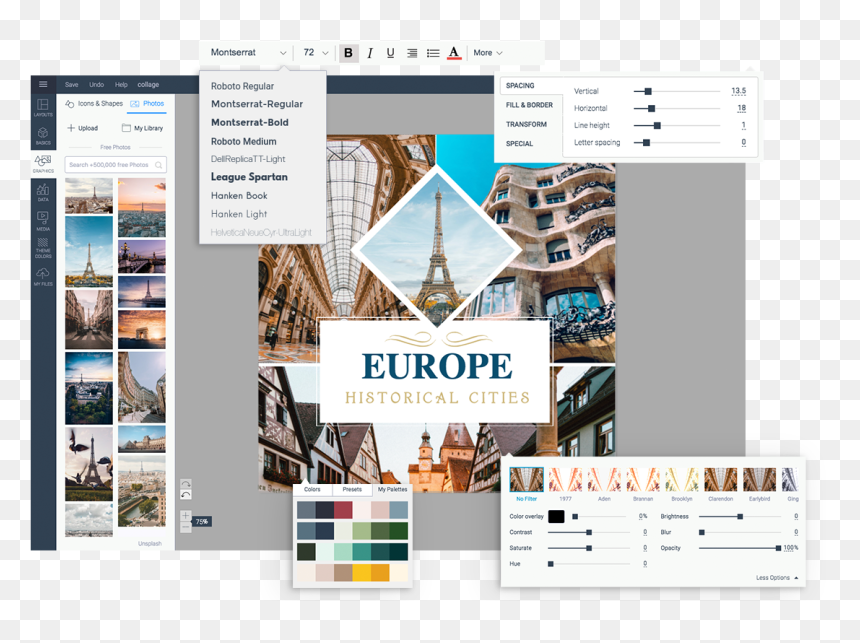The image size is (860, 643).
Task: Select HelveticaNeueCyr-UltraLight font
Action: point(261,233)
